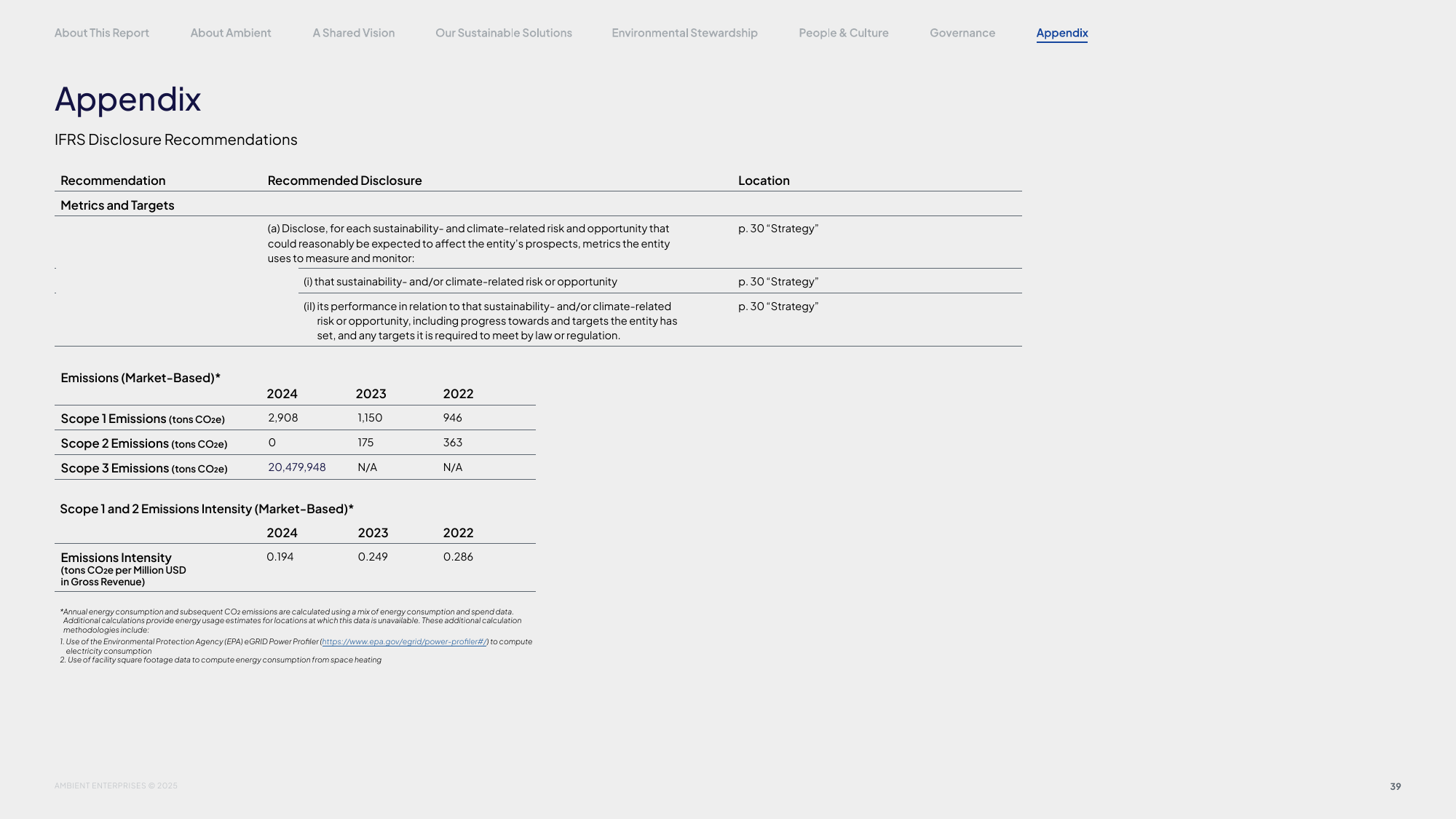Select the 0.286 intensity value
1456x819 pixels.
pyautogui.click(x=458, y=557)
